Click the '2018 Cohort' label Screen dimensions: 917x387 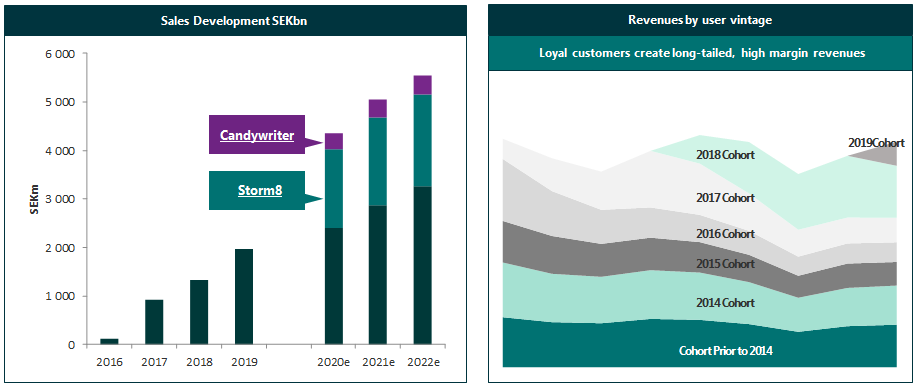725,156
